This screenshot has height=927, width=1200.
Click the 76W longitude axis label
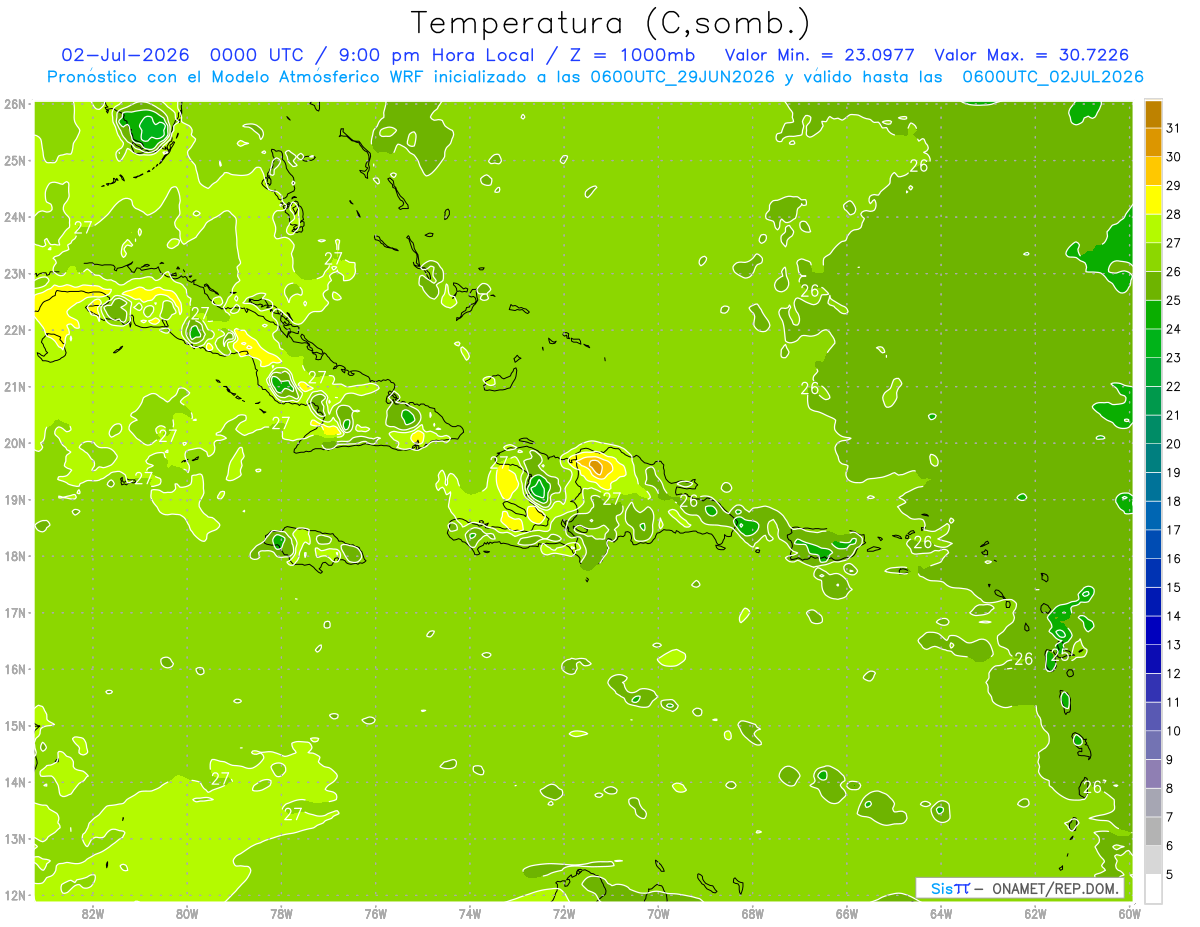coord(375,913)
